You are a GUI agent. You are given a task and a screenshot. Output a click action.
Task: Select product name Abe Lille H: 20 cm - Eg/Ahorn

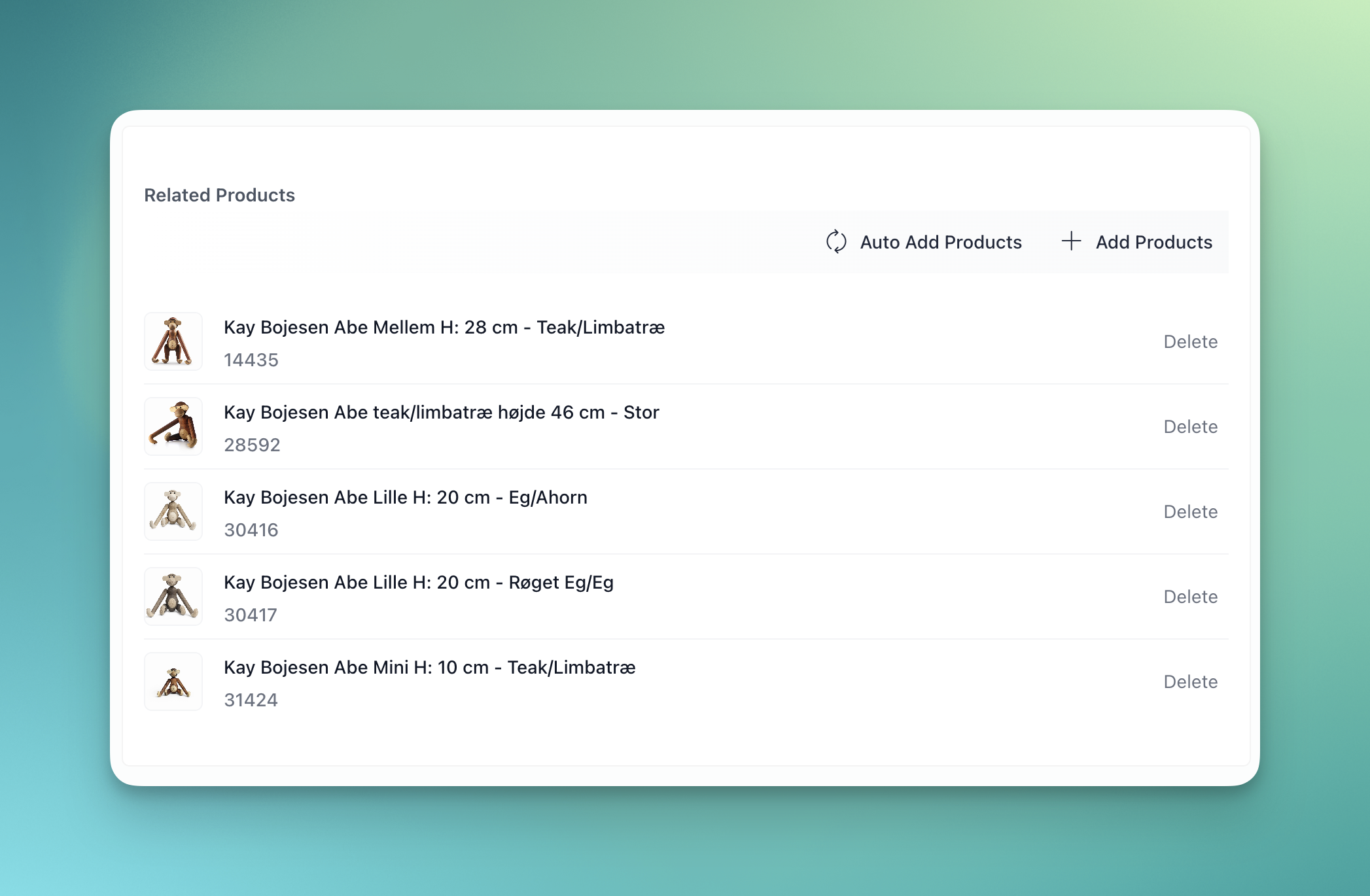406,497
